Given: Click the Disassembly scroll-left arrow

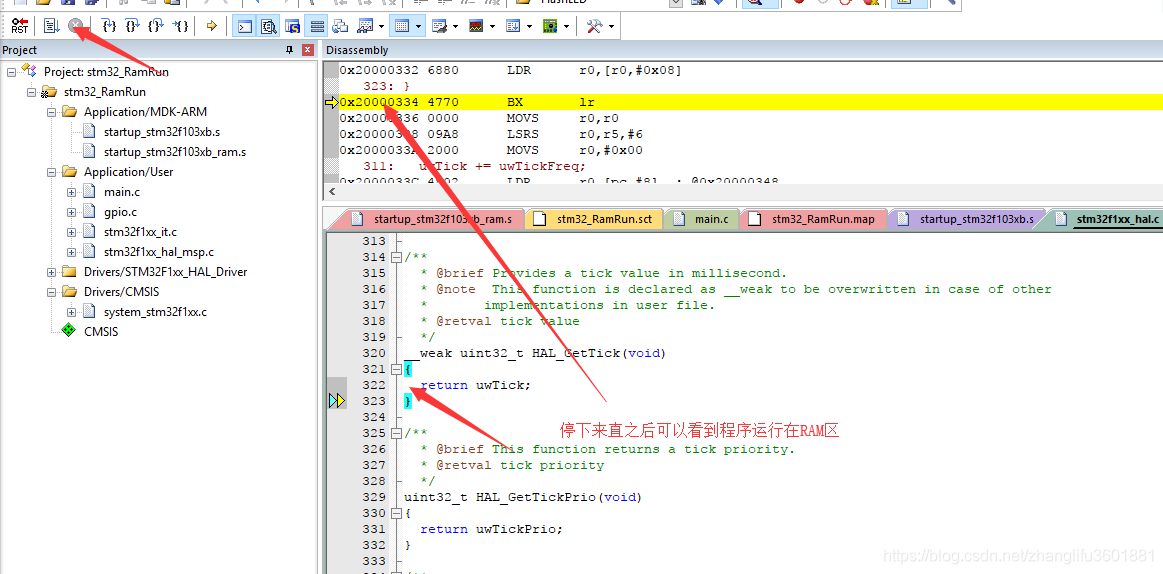Looking at the screenshot, I should [332, 191].
